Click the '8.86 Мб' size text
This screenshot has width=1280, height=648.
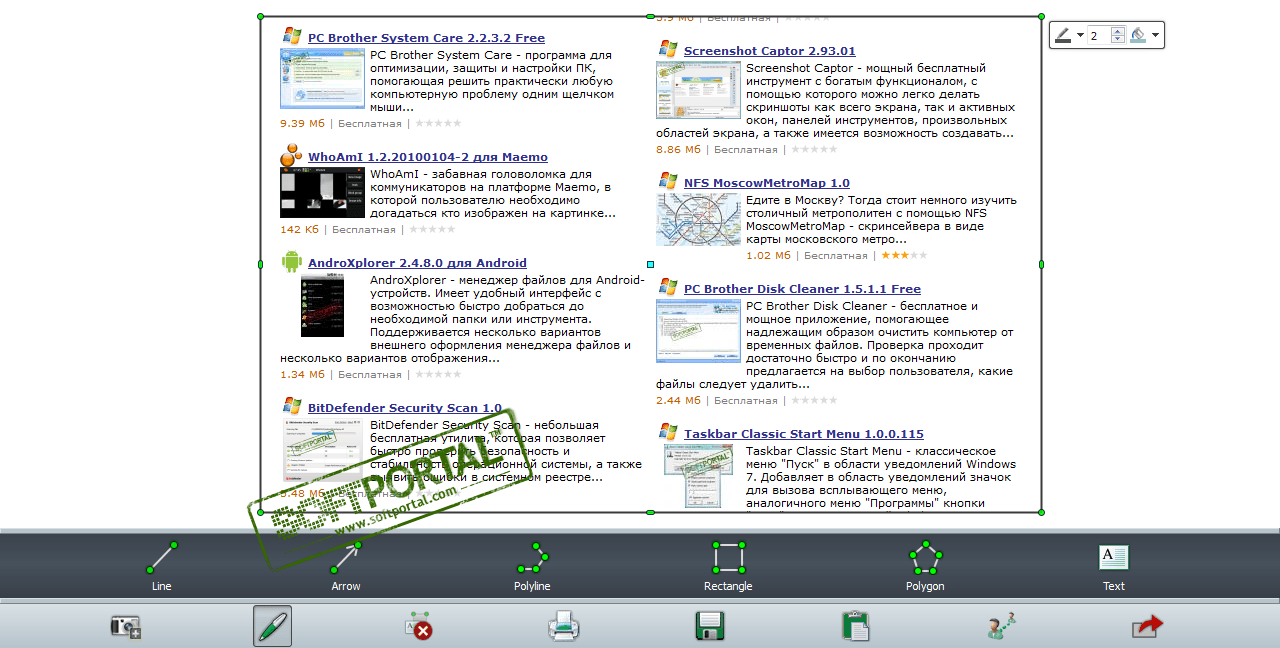coord(679,150)
